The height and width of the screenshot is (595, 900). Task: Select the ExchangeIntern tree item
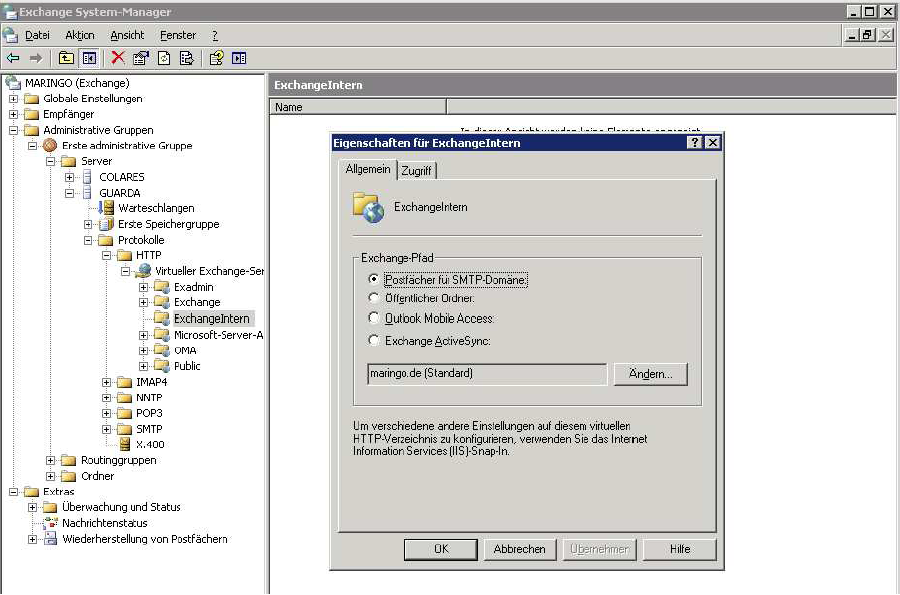coord(212,318)
